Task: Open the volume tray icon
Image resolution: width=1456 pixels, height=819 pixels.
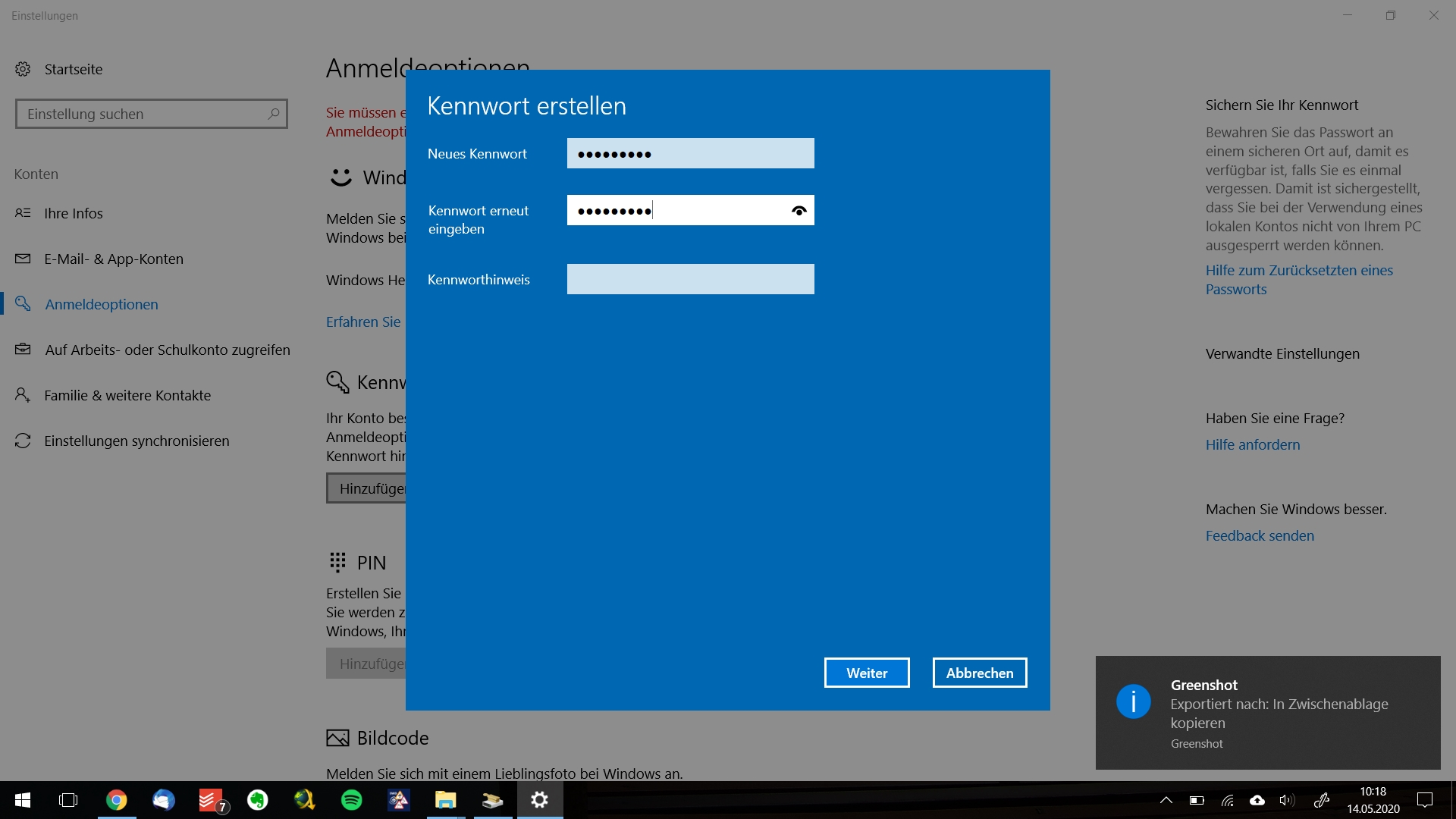Action: click(x=1287, y=800)
